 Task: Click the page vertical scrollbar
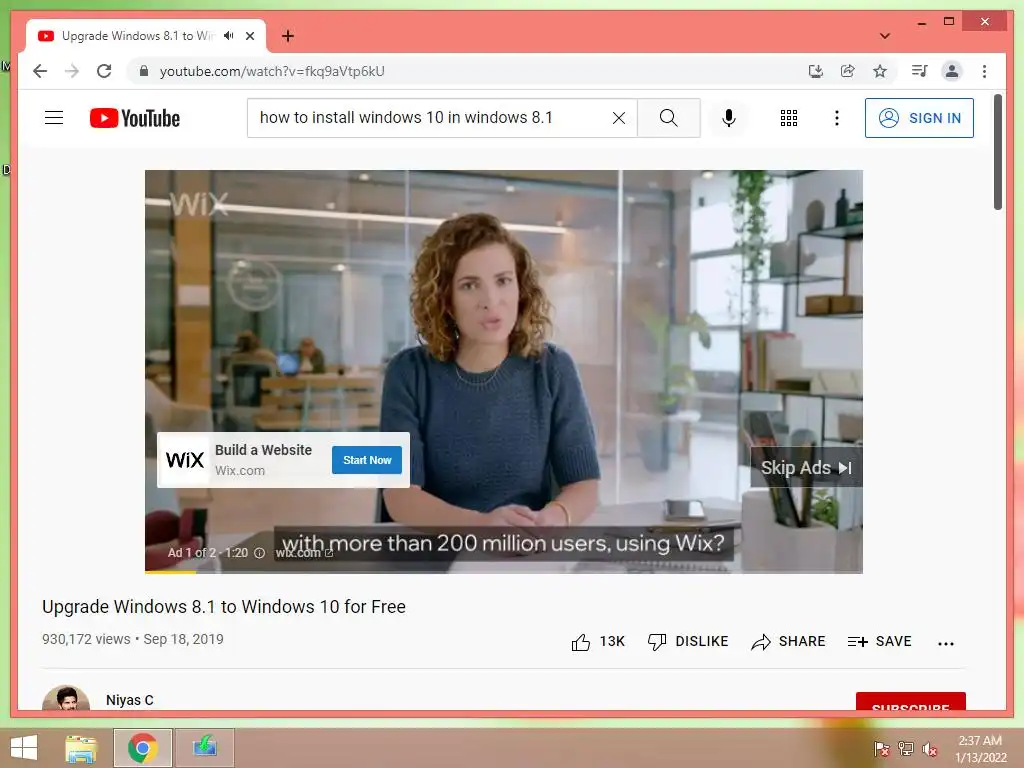click(x=998, y=152)
